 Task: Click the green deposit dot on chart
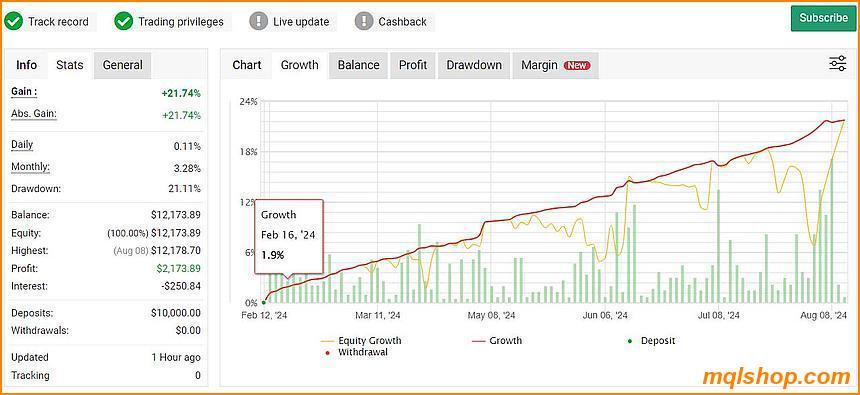coord(264,302)
